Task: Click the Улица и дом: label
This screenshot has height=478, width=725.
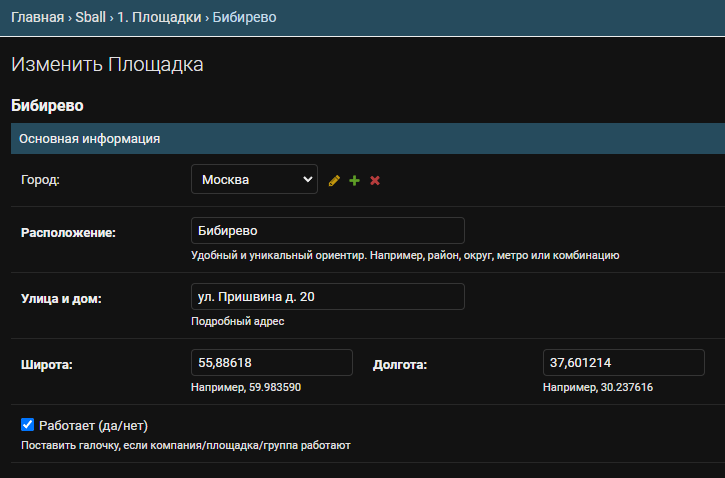Action: click(x=61, y=299)
